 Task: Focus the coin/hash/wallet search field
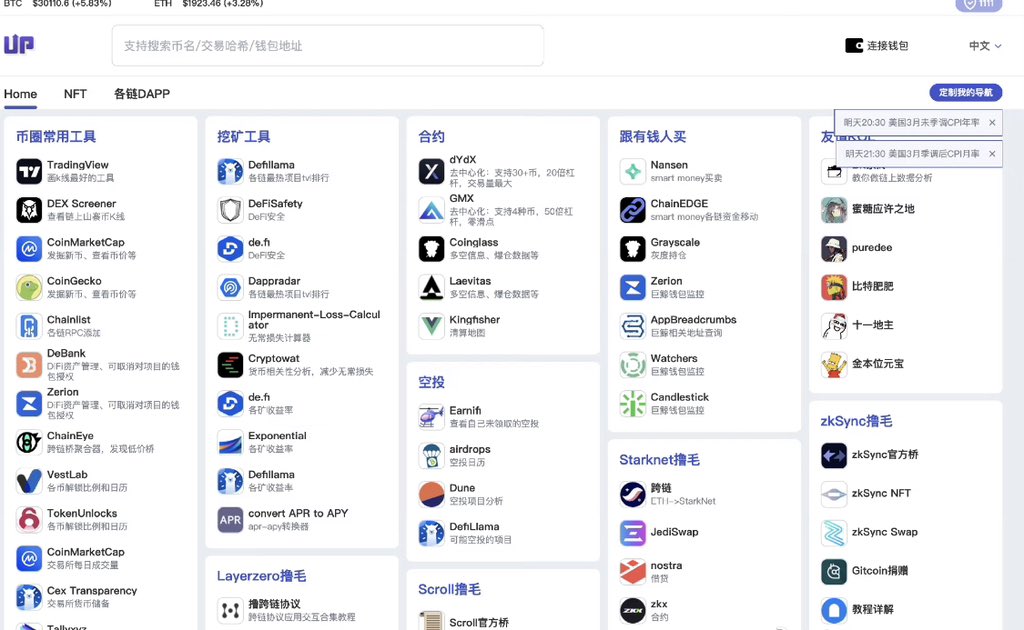click(327, 46)
